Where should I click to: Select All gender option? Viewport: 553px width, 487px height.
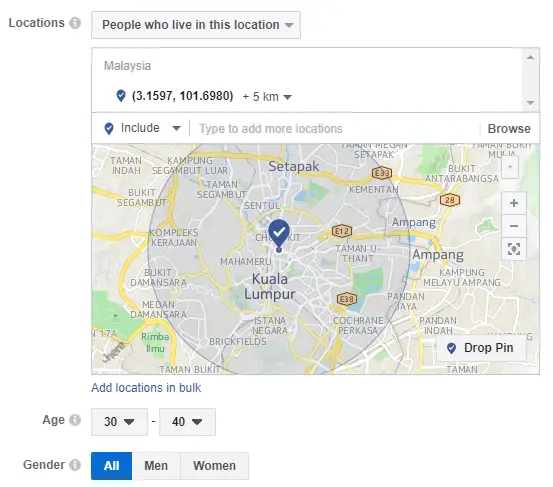click(x=111, y=466)
